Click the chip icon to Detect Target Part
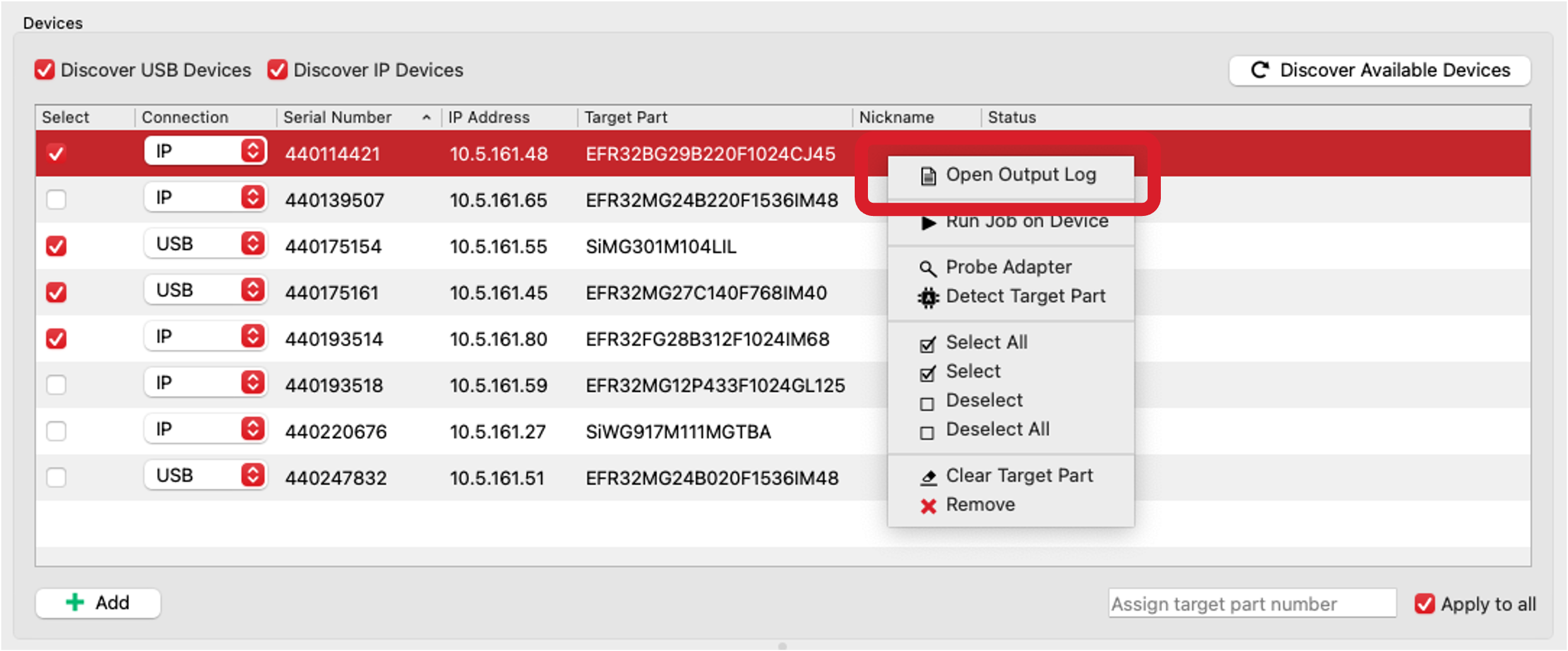The image size is (1568, 651). coord(927,296)
